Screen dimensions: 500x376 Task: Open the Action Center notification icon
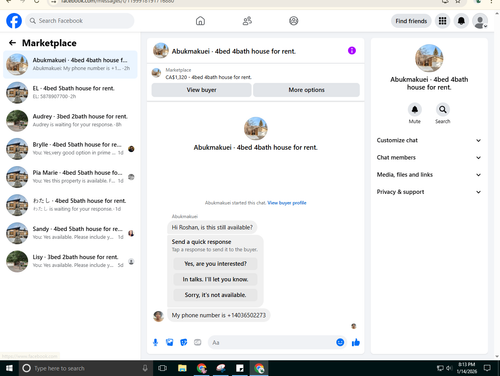(x=487, y=368)
